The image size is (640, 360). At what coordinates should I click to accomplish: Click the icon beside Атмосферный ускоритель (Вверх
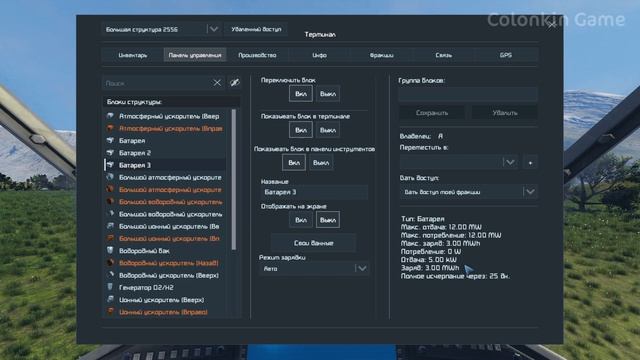click(110, 116)
